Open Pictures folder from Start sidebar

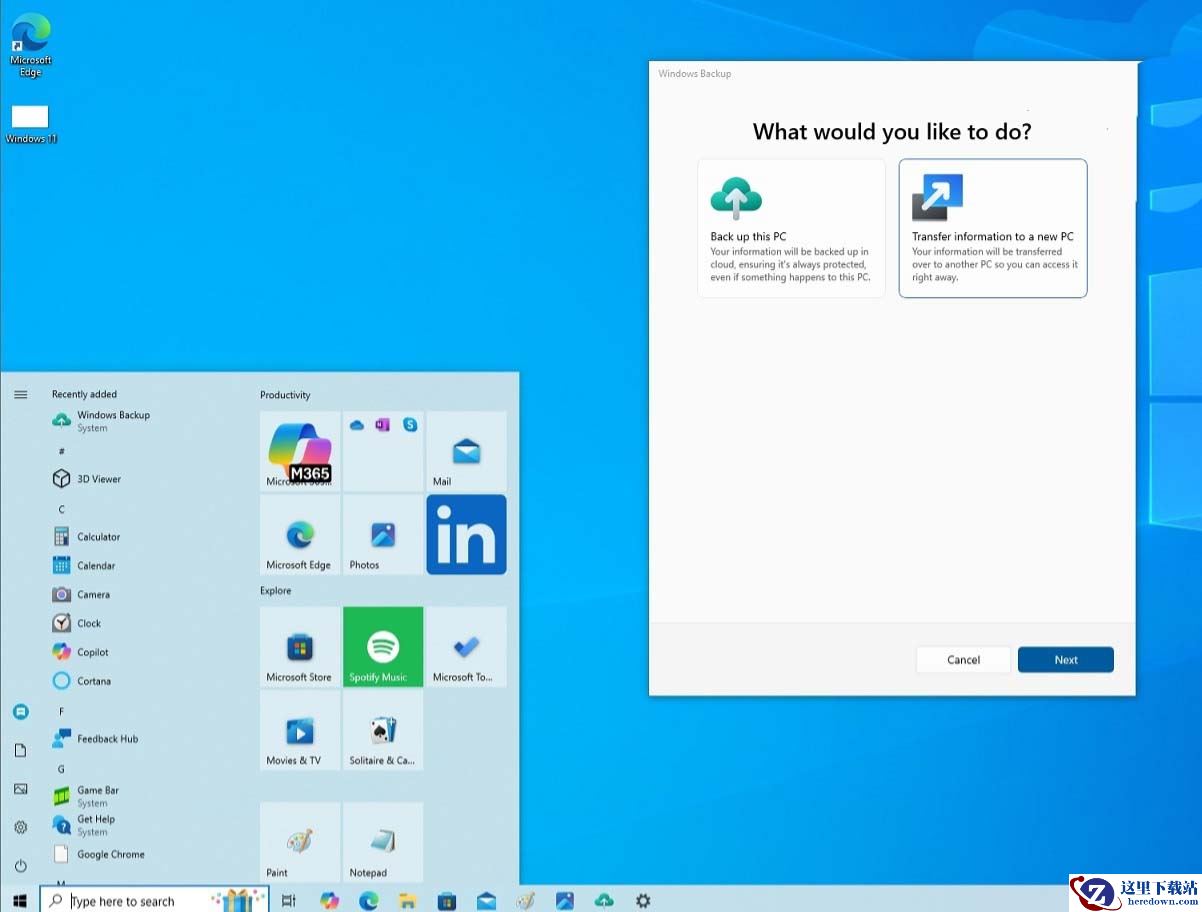click(x=20, y=789)
